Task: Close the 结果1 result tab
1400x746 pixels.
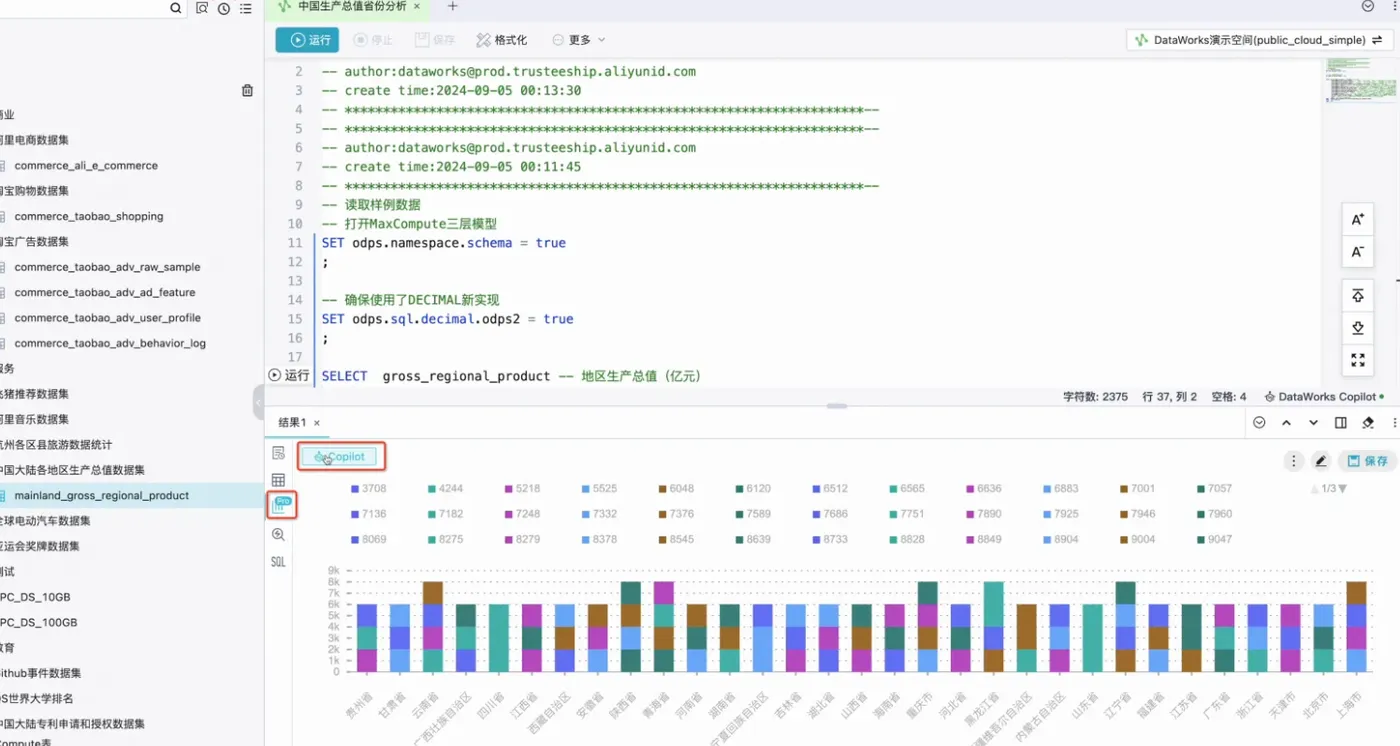Action: (317, 423)
